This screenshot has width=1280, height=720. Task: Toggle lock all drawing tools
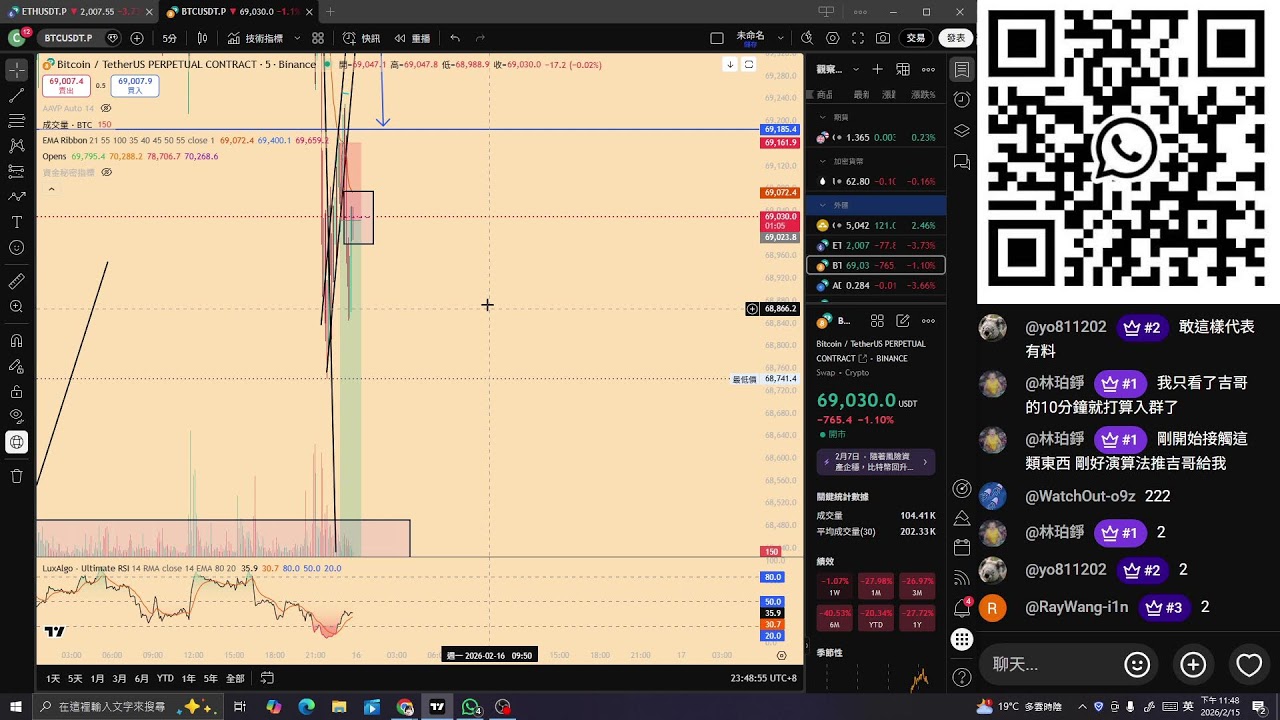(x=16, y=391)
